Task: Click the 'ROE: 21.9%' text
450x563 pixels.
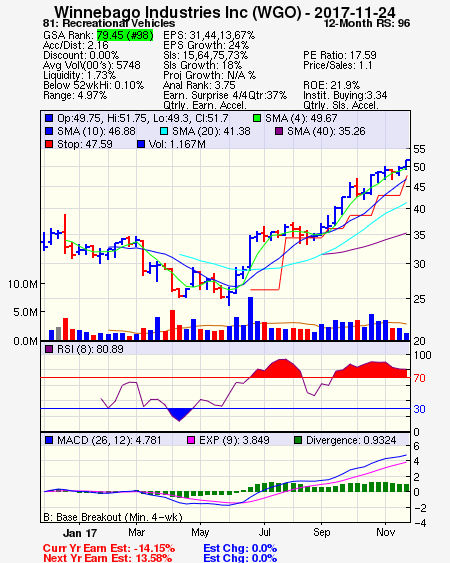Action: pos(331,85)
